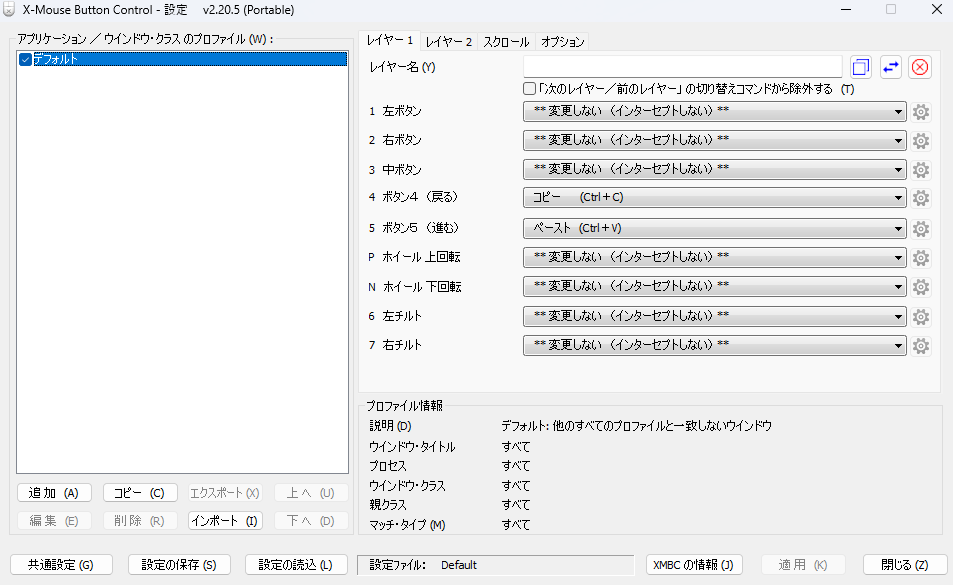Expand the ホイール下回転 action dropdown
953x585 pixels.
[x=714, y=286]
